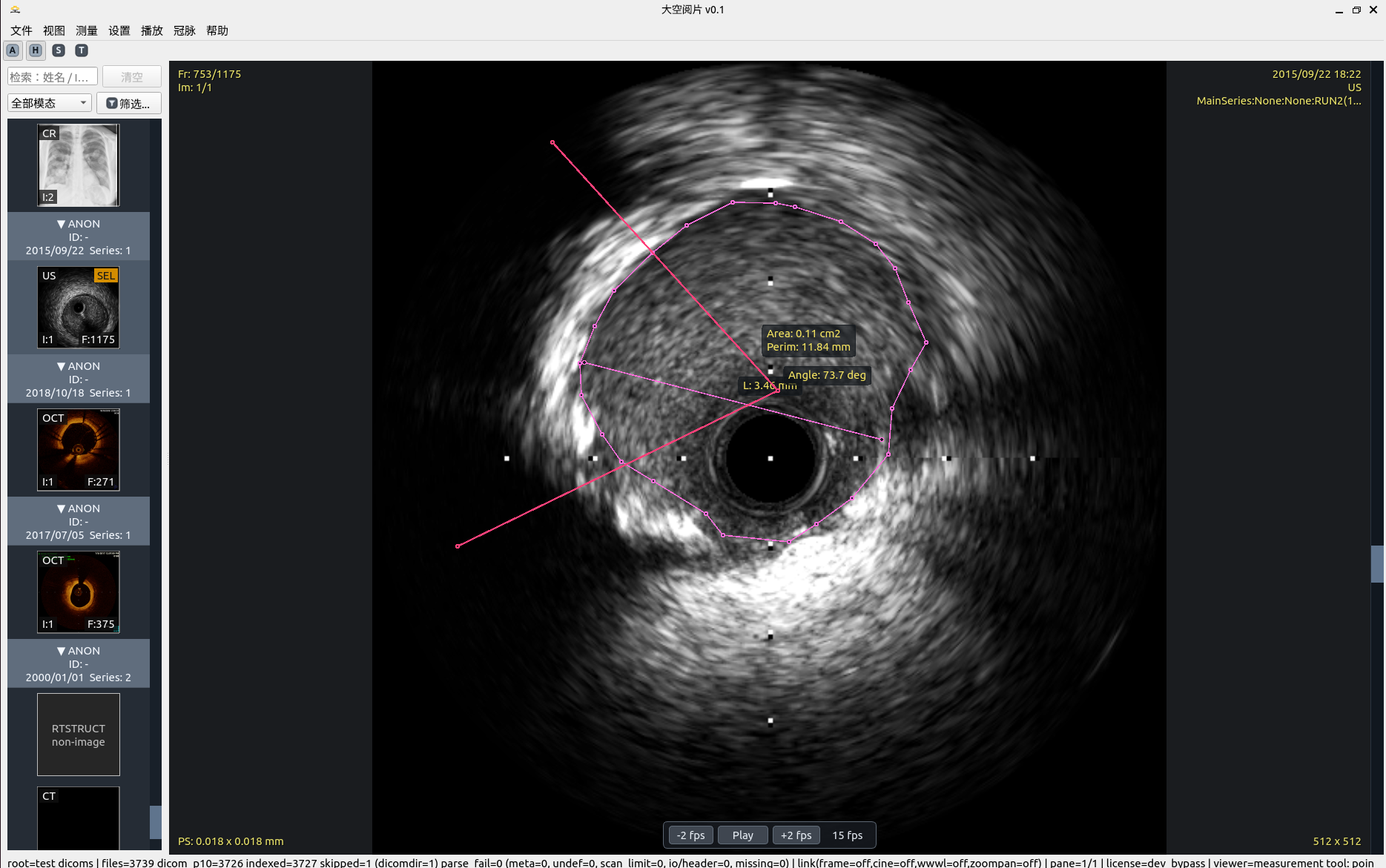
Task: Open the OCT thumbnail with F:271
Action: tap(79, 450)
